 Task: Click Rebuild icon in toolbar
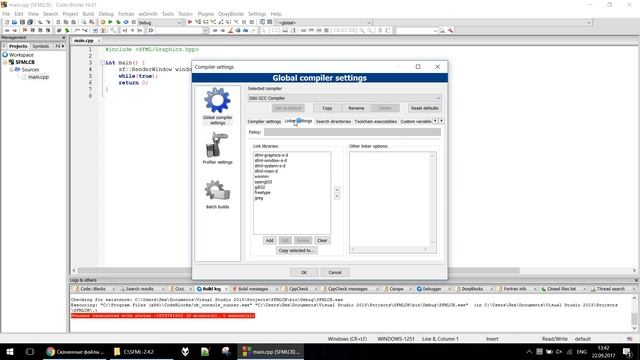click(x=126, y=22)
